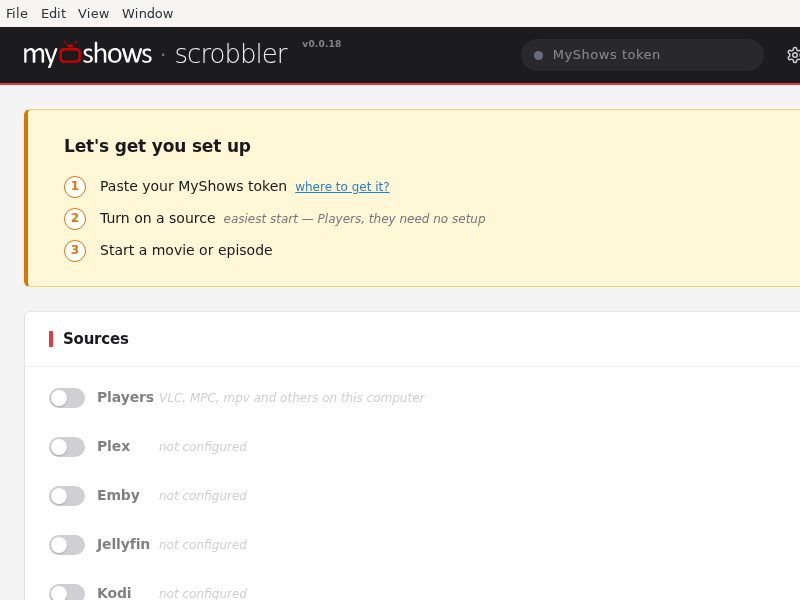Enable the Emby source switch
This screenshot has width=800, height=600.
tap(67, 496)
